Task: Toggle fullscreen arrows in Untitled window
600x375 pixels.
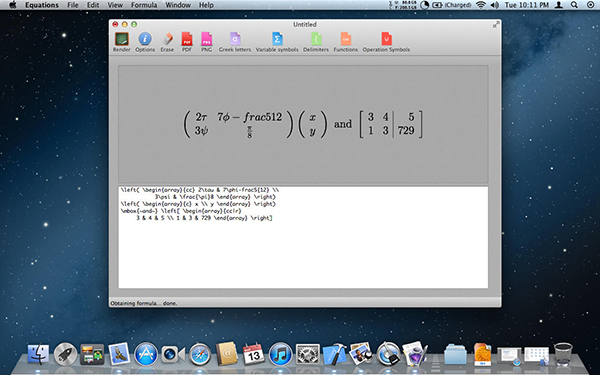Action: pos(496,24)
